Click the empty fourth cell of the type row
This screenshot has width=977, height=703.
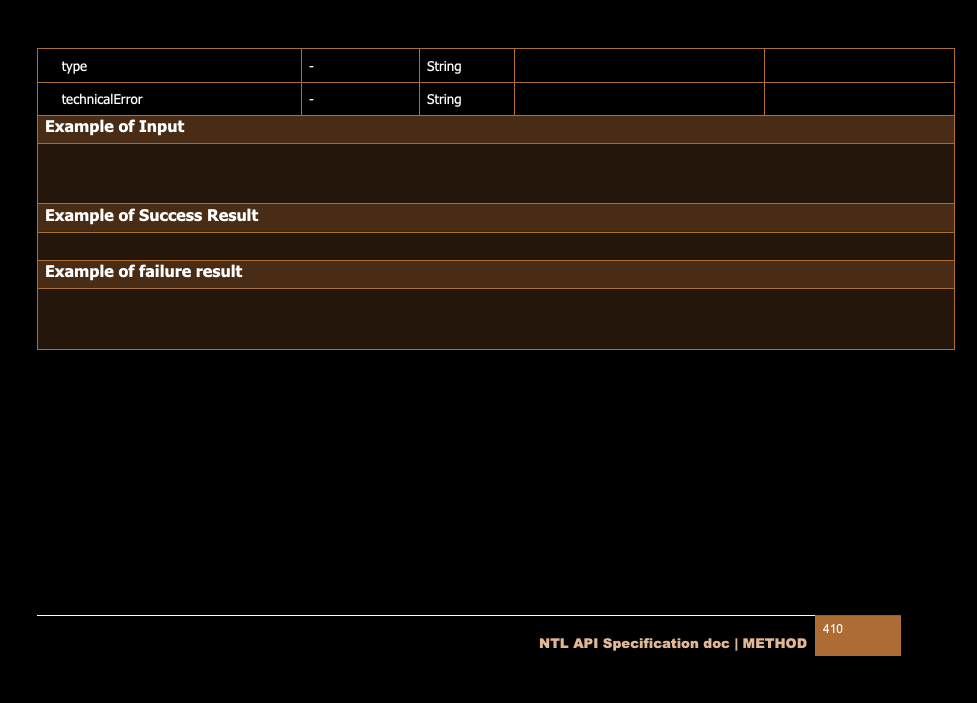[639, 67]
